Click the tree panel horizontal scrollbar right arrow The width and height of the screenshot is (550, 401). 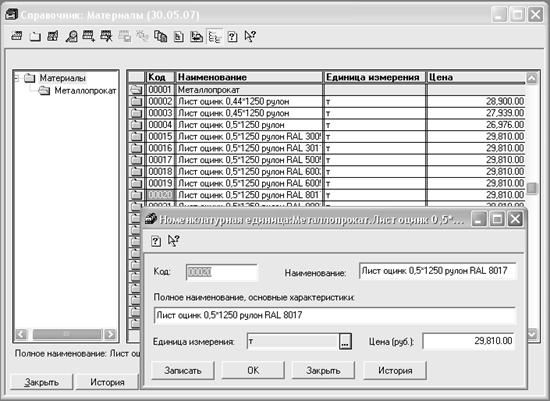click(x=110, y=334)
